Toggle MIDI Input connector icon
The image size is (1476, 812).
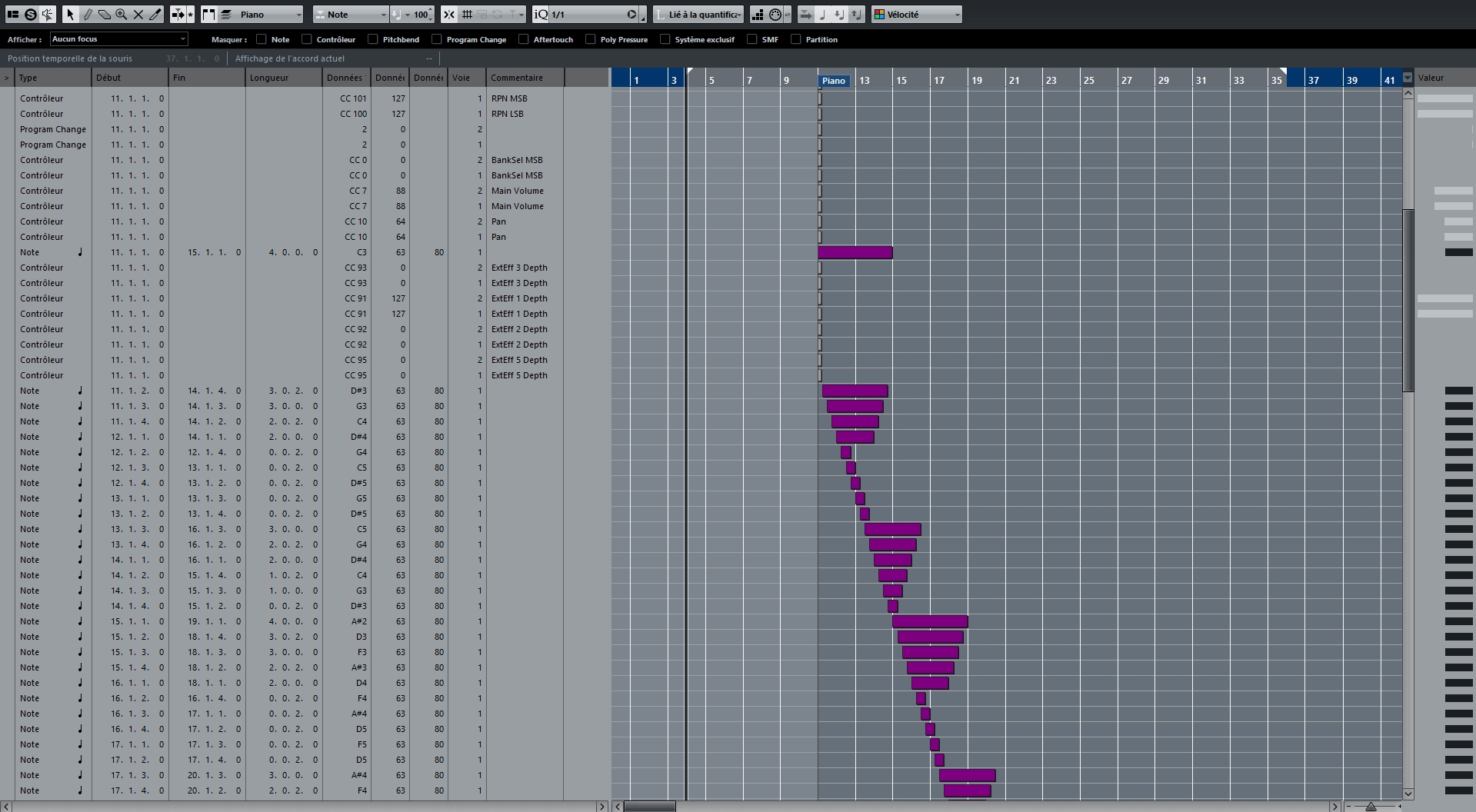(x=775, y=14)
